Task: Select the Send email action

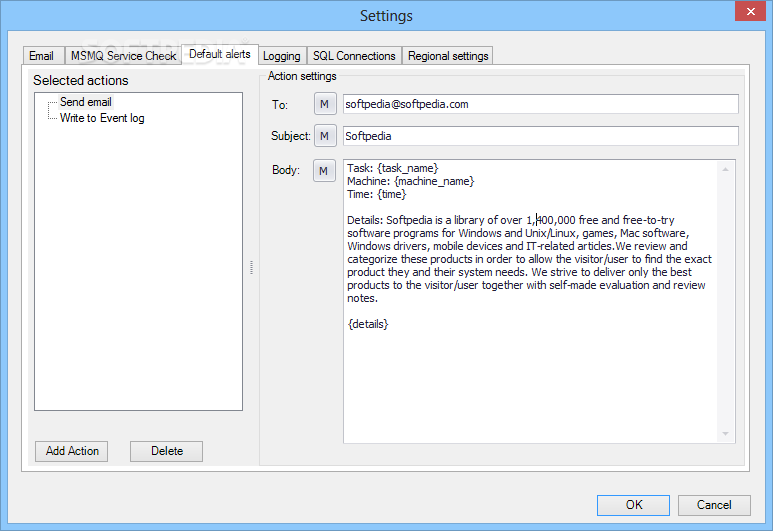Action: click(x=86, y=102)
